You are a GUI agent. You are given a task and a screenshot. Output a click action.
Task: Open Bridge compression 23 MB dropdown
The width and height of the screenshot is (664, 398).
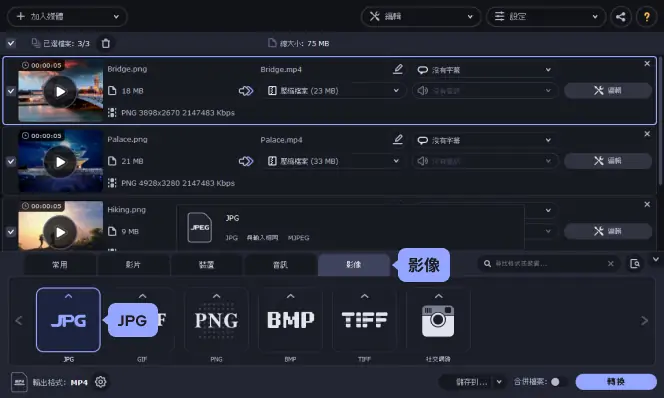point(334,91)
